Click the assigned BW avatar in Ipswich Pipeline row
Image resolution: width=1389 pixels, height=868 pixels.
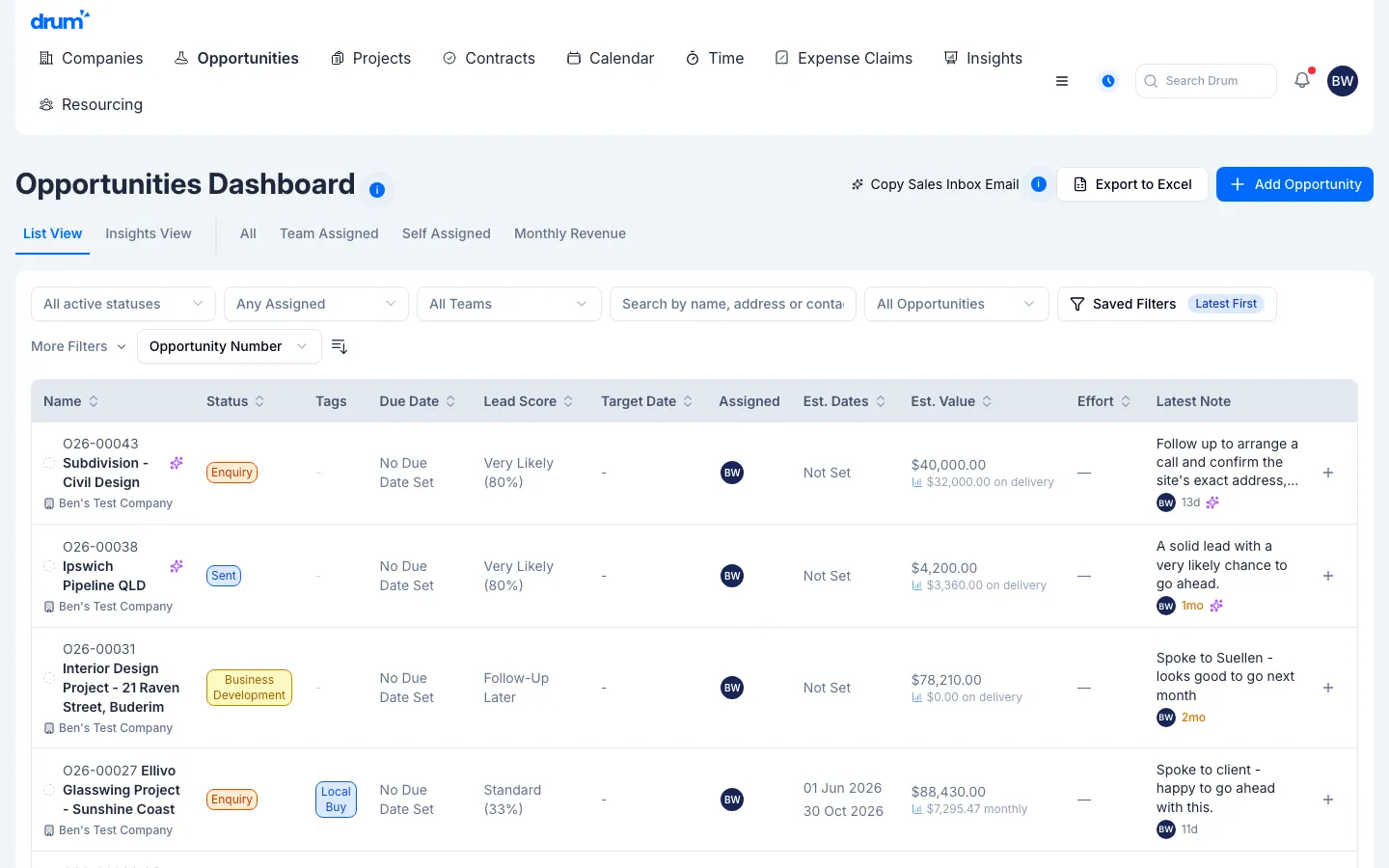coord(732,576)
